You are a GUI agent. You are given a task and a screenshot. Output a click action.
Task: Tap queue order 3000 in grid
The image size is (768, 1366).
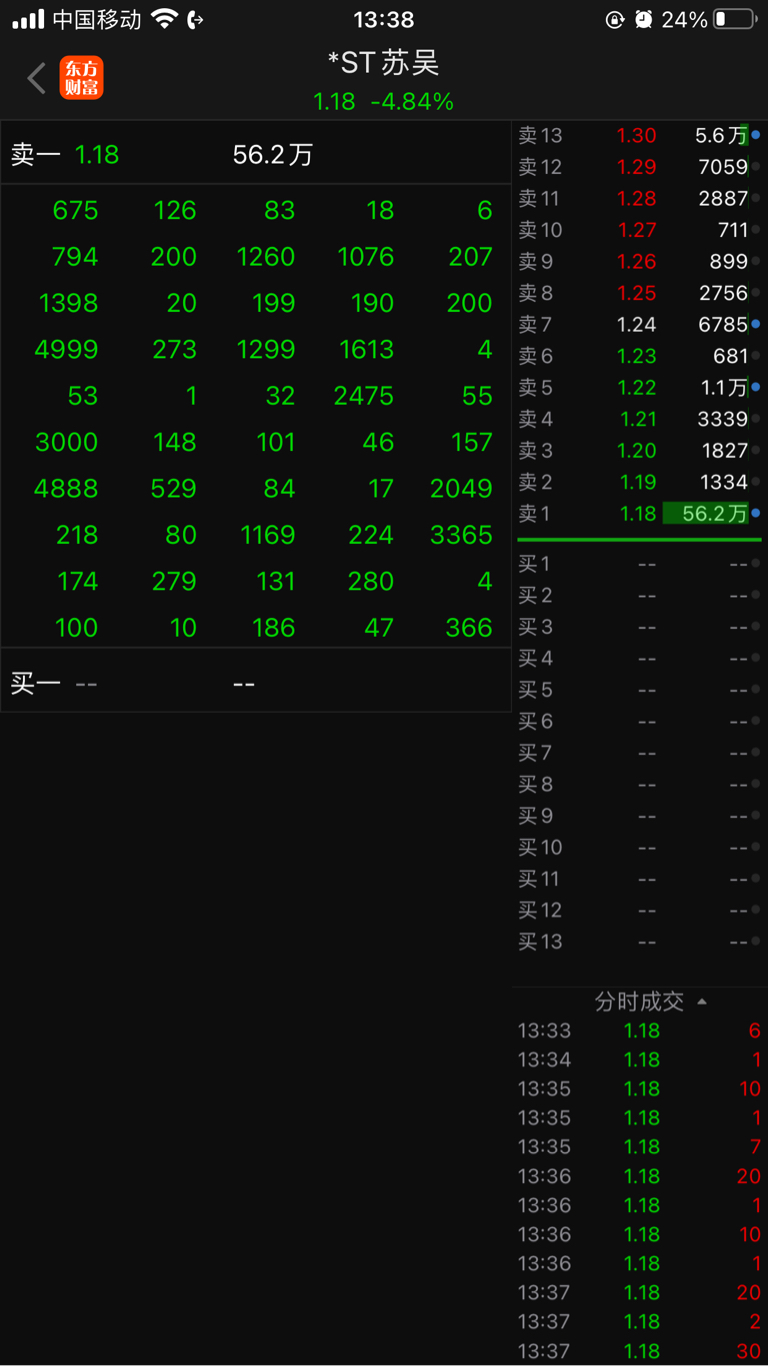tap(67, 442)
